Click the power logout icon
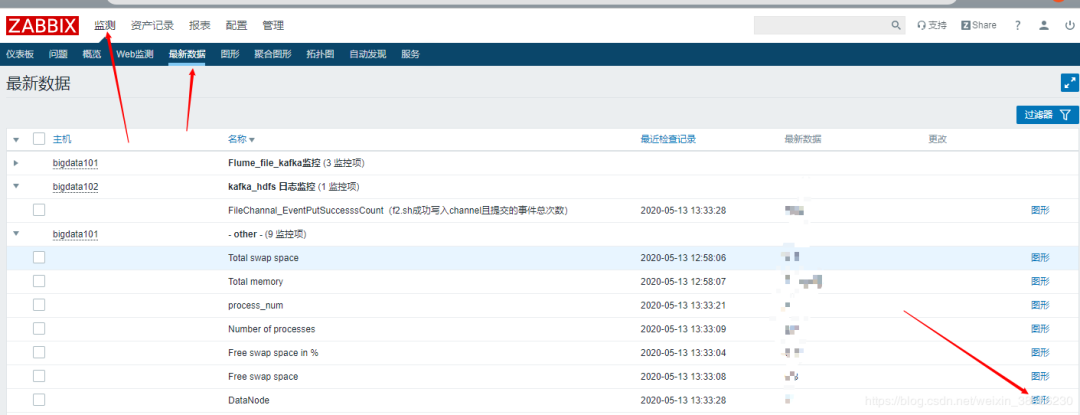Image resolution: width=1080 pixels, height=415 pixels. pos(1070,25)
